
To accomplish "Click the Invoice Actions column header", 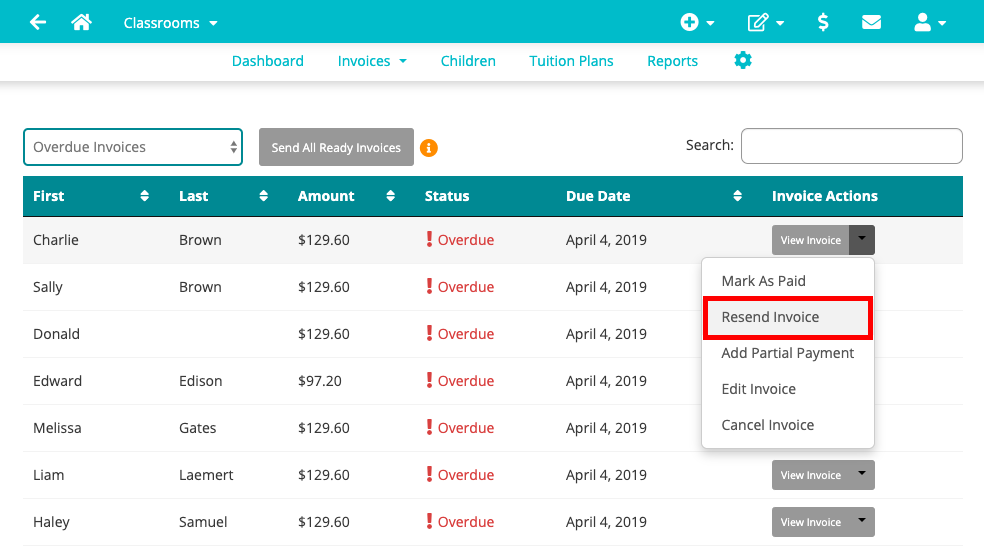I will pyautogui.click(x=825, y=196).
